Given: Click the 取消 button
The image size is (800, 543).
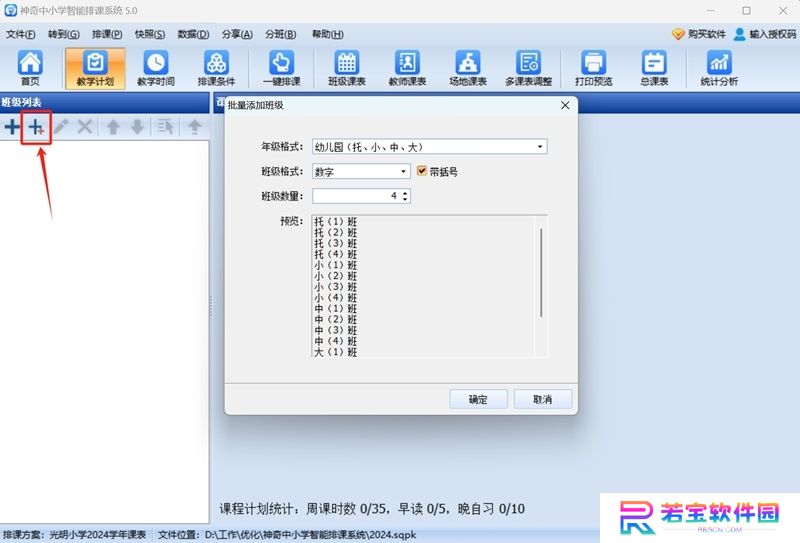Looking at the screenshot, I should tap(542, 399).
